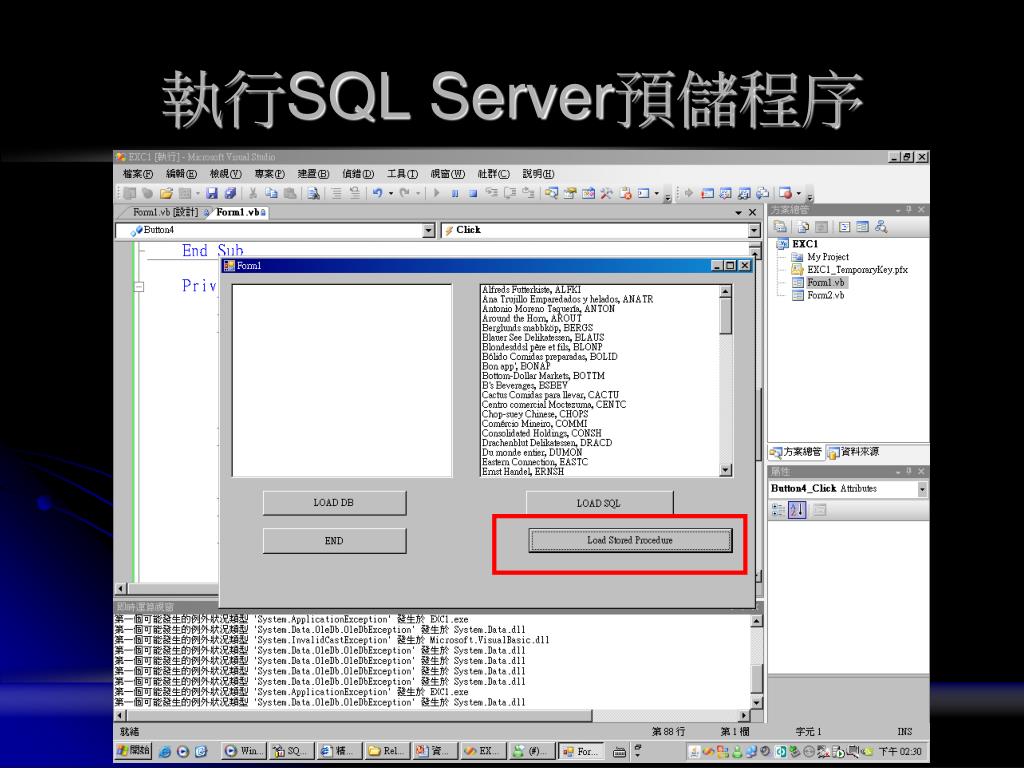Image resolution: width=1024 pixels, height=768 pixels.
Task: Select Form1.vb in Solution Explorer tree
Action: pyautogui.click(x=825, y=283)
